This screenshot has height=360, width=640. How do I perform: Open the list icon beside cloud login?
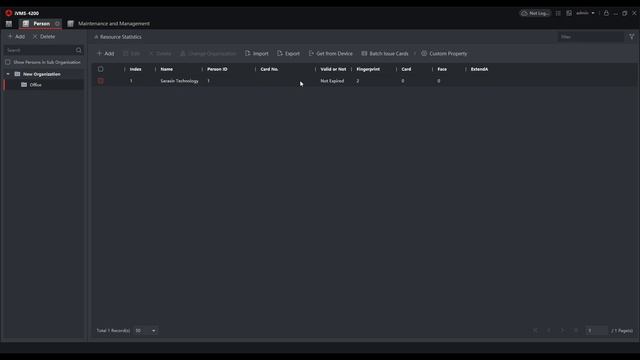coord(558,13)
